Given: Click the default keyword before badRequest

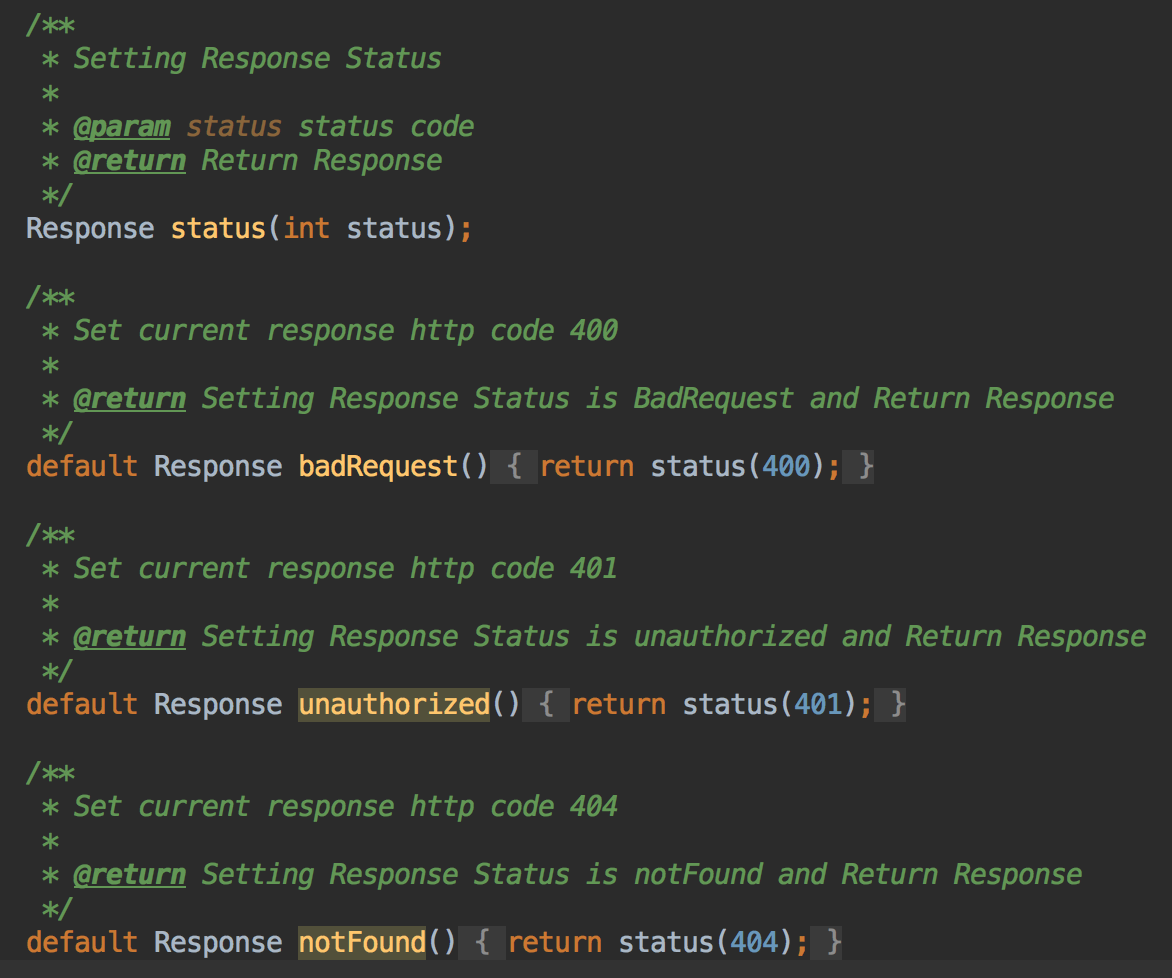Looking at the screenshot, I should [81, 466].
